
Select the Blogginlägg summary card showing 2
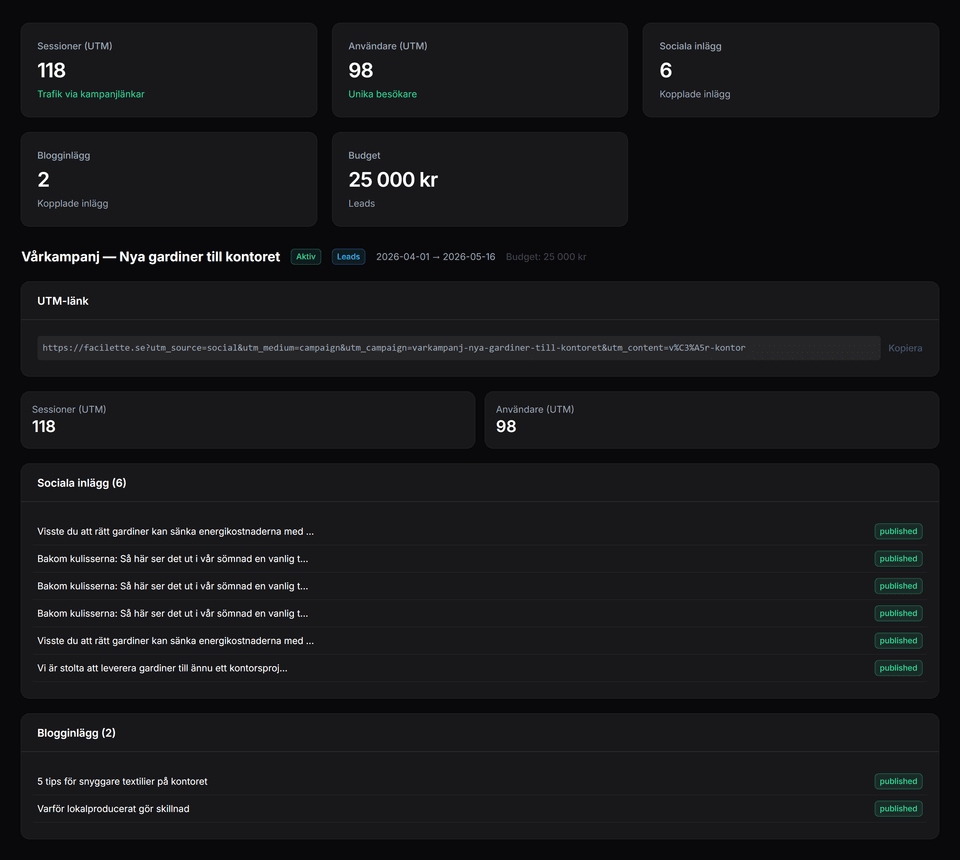tap(169, 179)
